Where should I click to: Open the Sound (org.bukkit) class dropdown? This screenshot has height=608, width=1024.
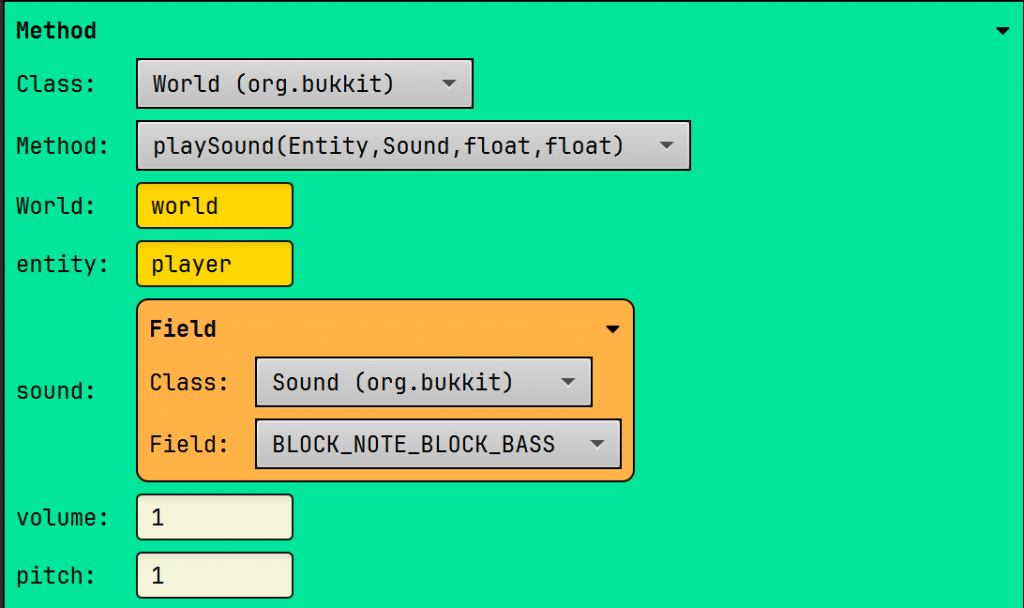click(423, 382)
